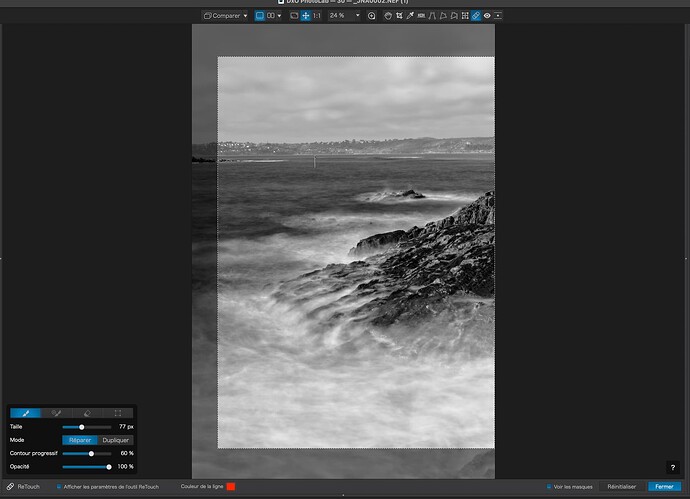The image size is (690, 499).
Task: Adjust the Contour progressif slider
Action: 87,454
